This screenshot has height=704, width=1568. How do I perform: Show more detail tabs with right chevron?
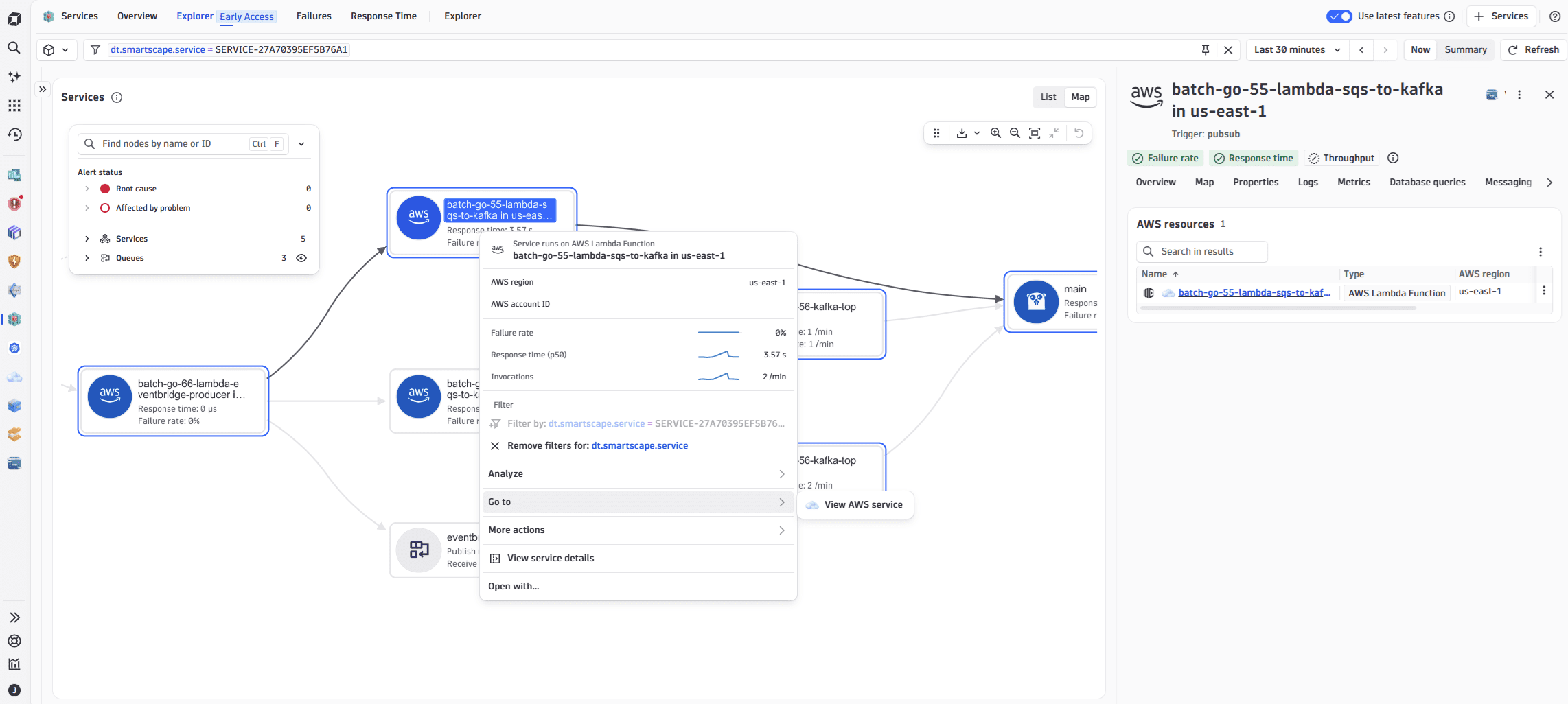[x=1549, y=183]
